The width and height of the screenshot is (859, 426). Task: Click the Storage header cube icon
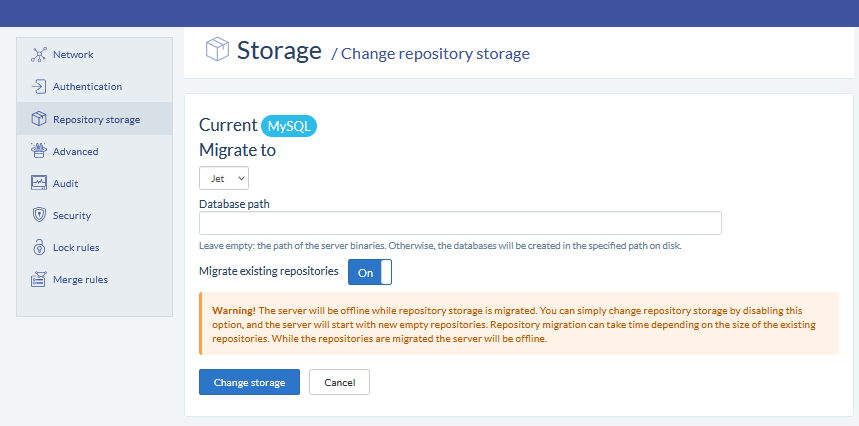[x=217, y=49]
